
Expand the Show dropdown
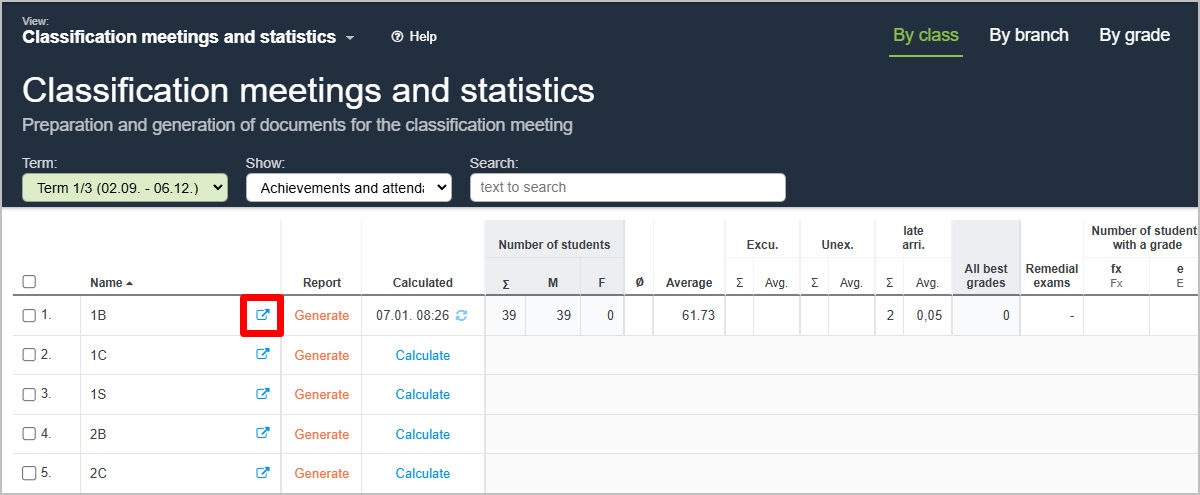pos(349,188)
